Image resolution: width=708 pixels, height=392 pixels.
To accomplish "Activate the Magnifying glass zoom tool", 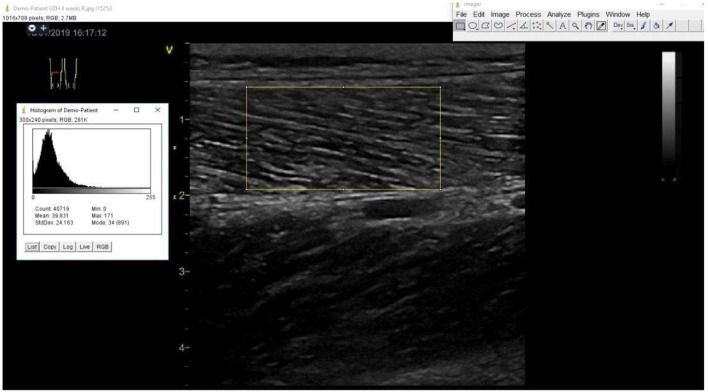I will pyautogui.click(x=575, y=26).
